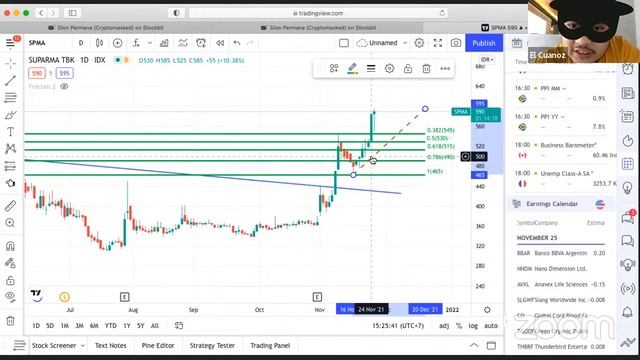Screen dimensions: 640x360
Task: Toggle adj price adjustment
Action: [x=444, y=326]
